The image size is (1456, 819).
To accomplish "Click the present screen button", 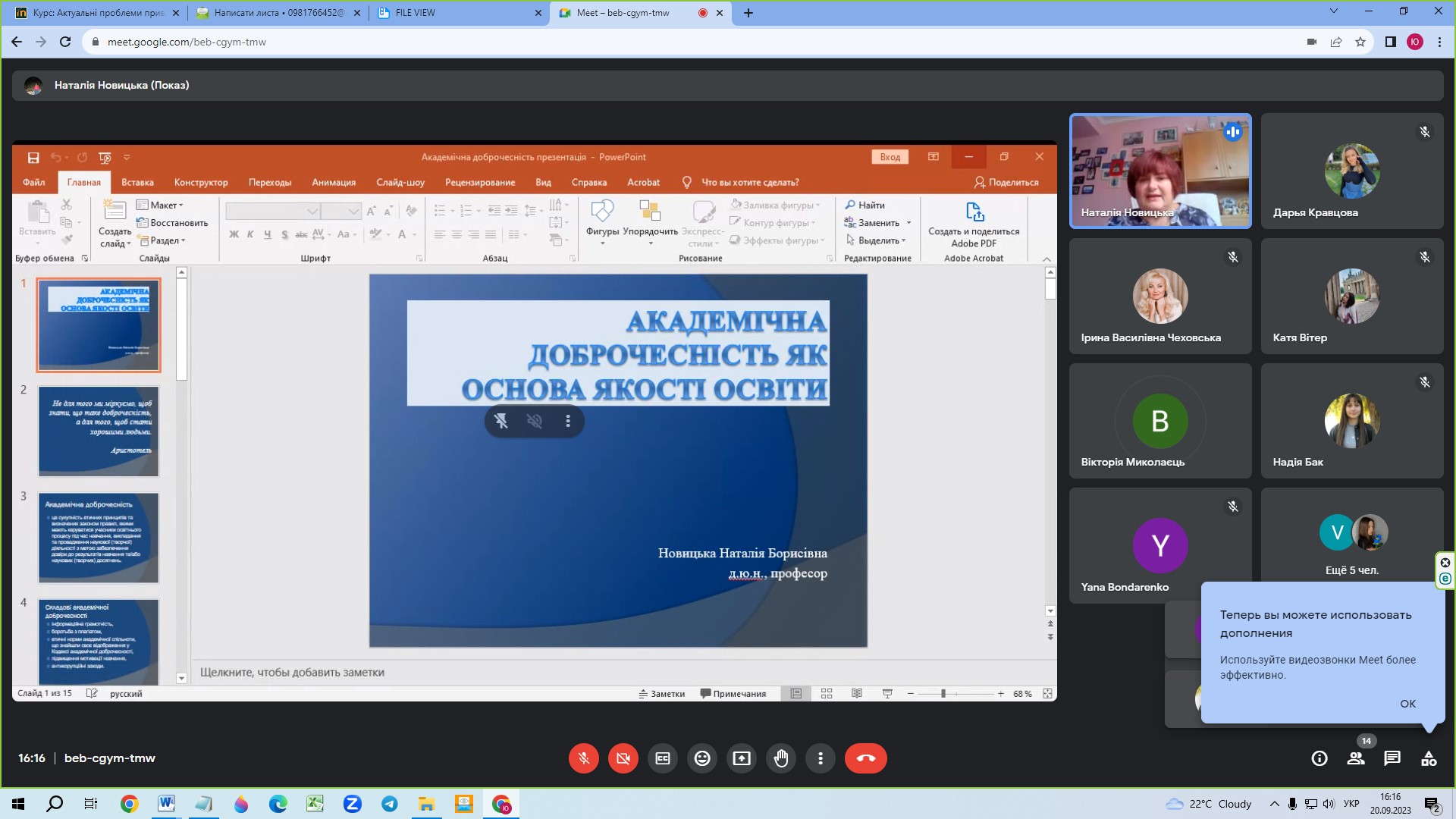I will click(742, 758).
